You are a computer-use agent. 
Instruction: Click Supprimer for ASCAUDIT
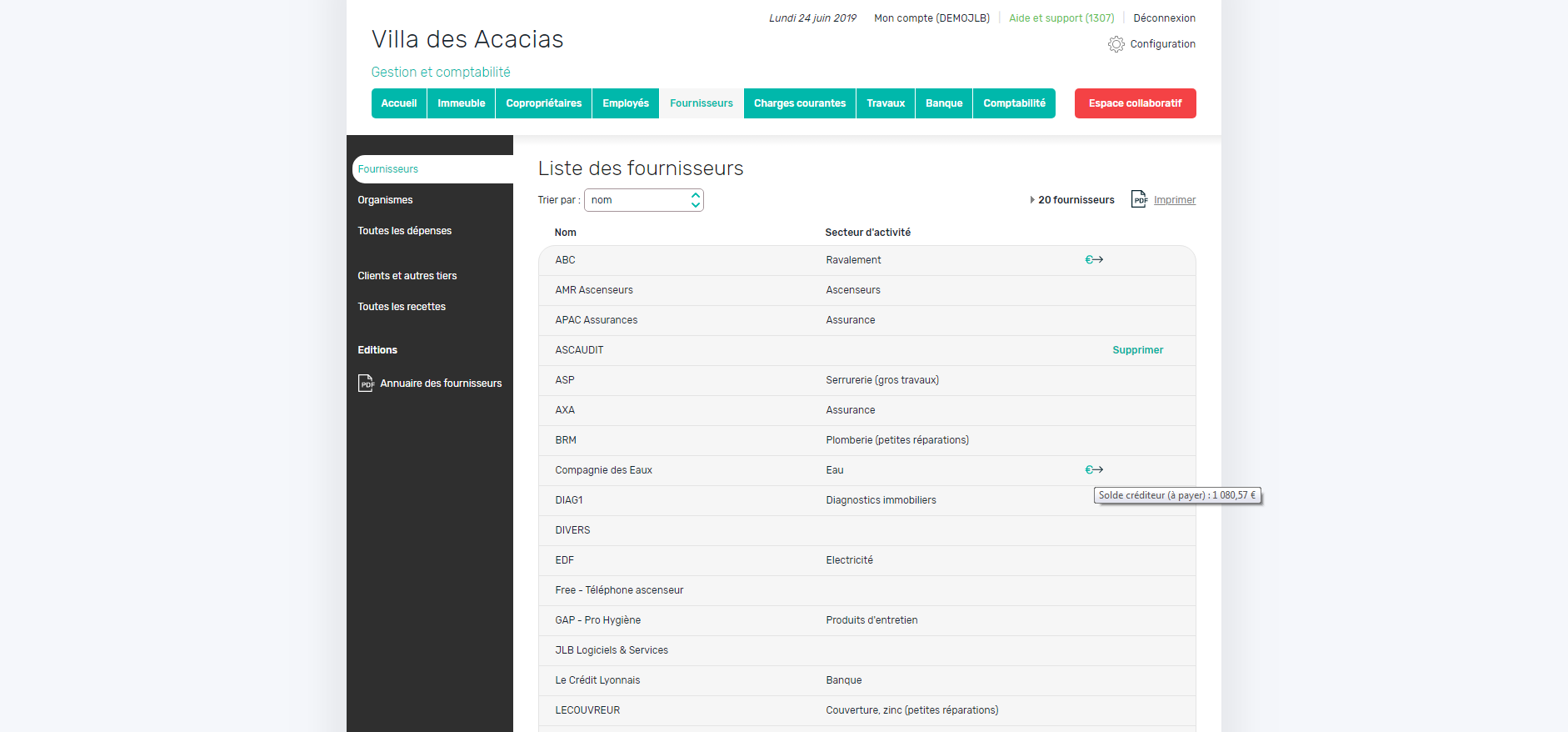click(1138, 350)
